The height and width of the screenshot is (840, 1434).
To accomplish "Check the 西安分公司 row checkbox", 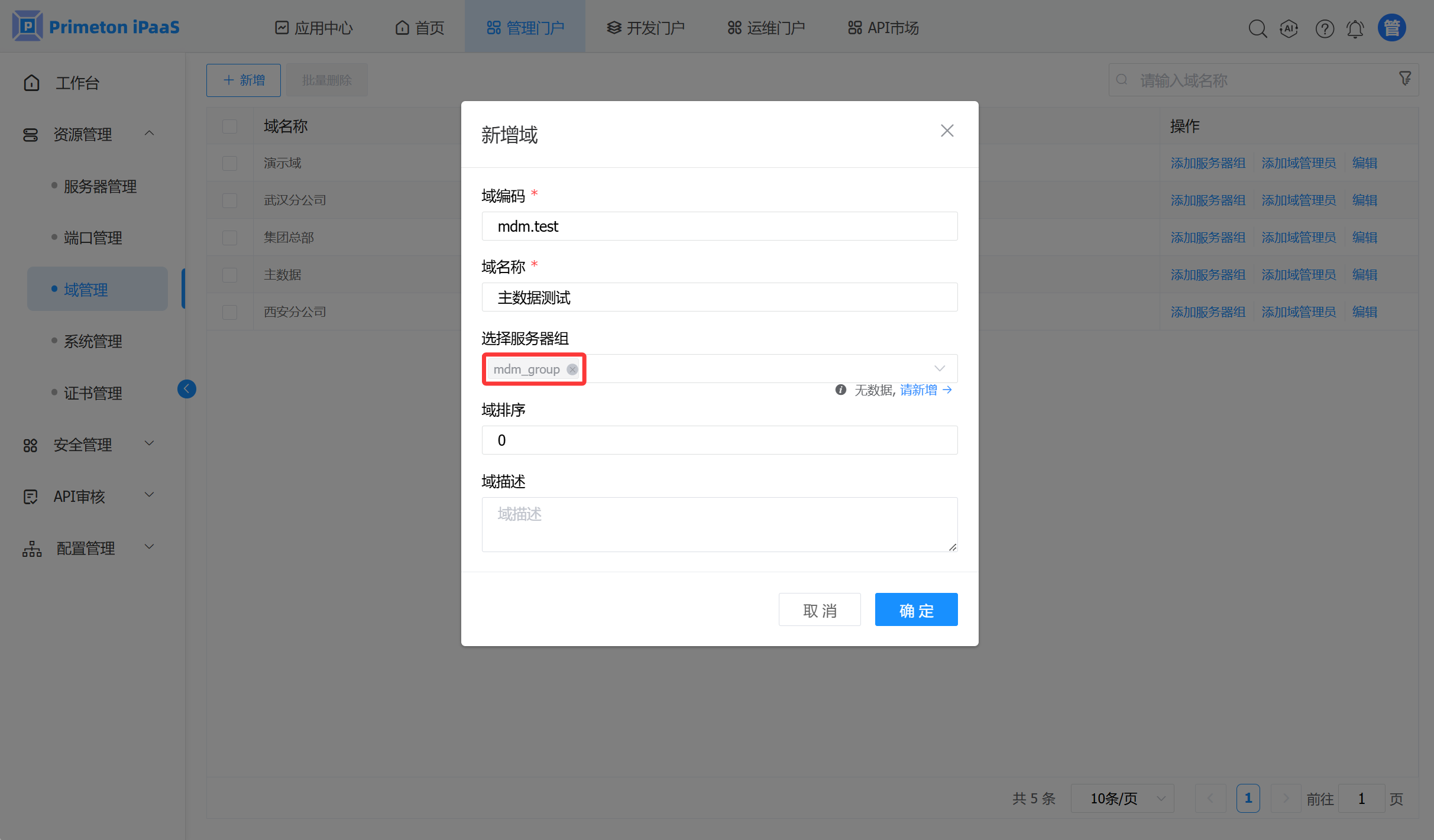I will 229,312.
